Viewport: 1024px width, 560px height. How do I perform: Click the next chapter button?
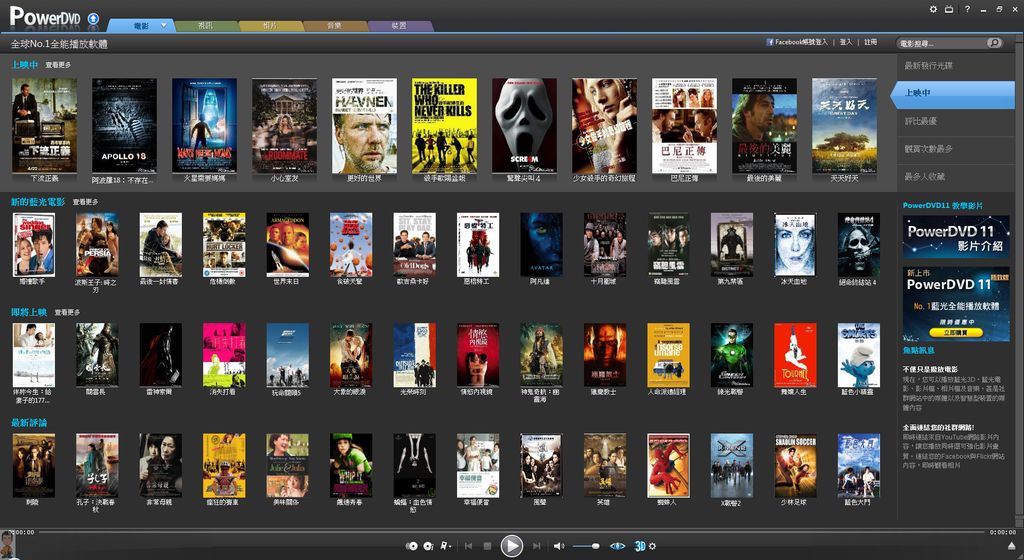click(x=536, y=546)
